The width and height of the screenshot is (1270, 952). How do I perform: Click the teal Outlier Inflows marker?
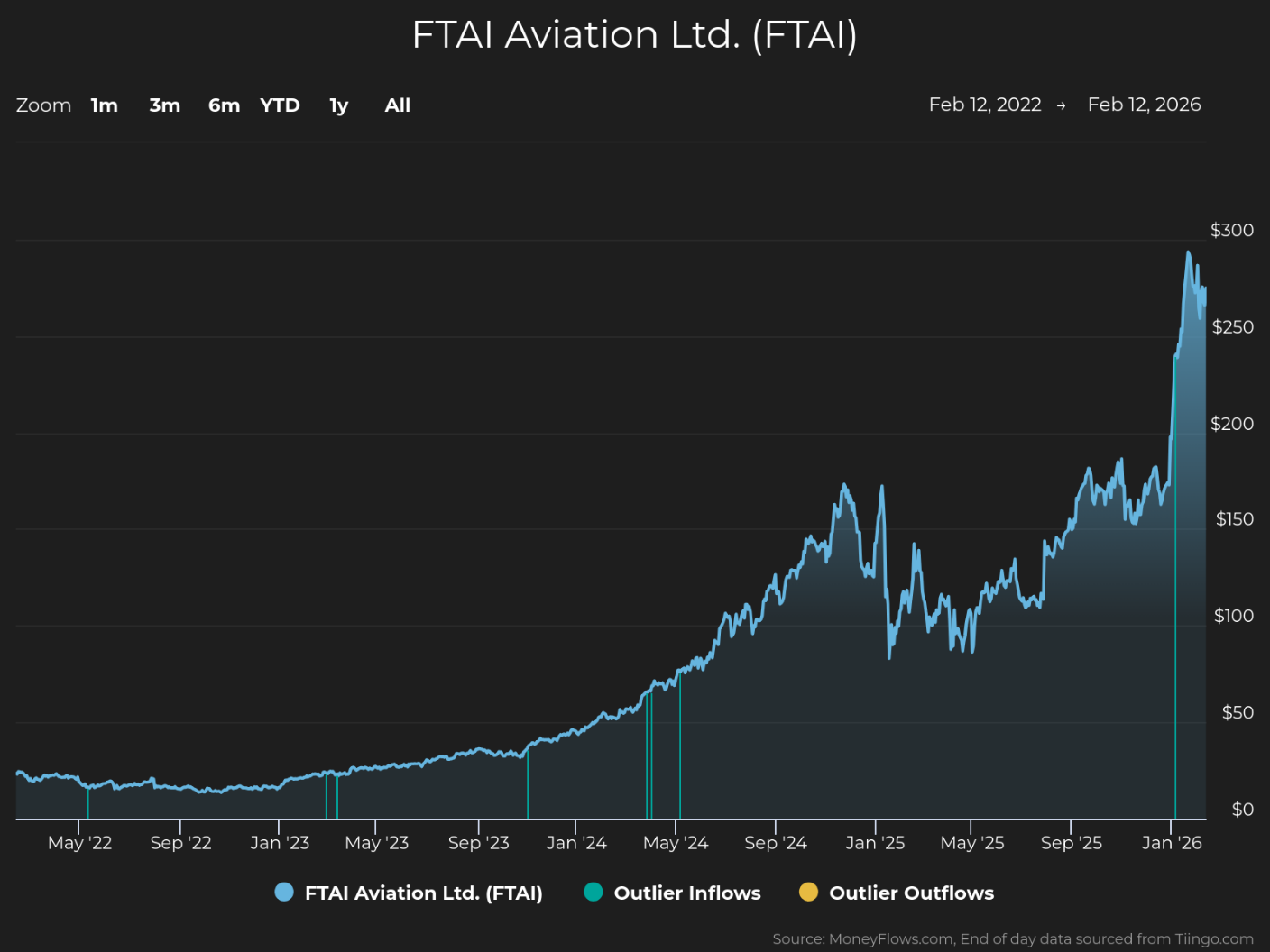pos(594,892)
